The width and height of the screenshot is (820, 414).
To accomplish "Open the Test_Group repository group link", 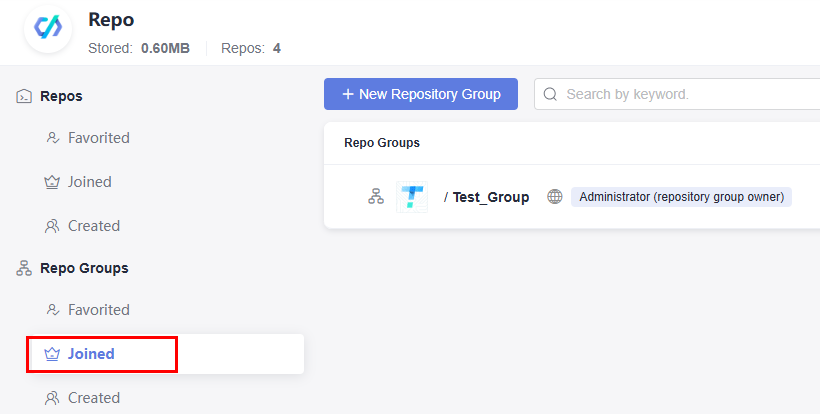I will (x=491, y=197).
